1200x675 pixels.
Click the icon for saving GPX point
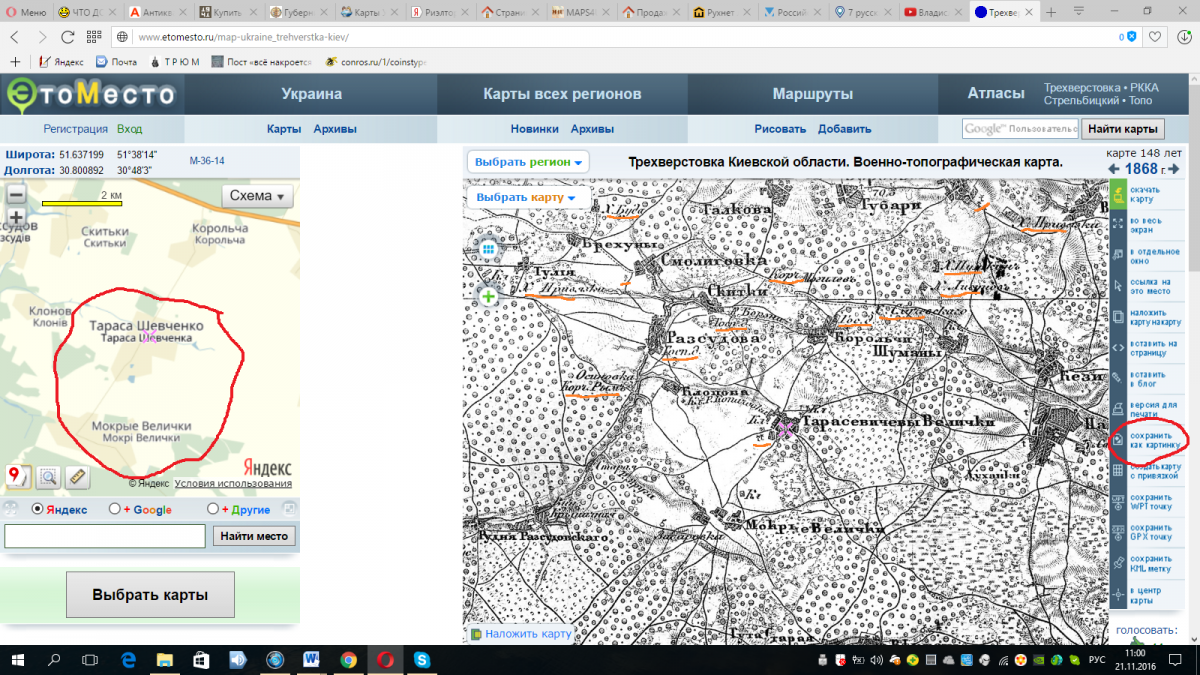[x=1118, y=532]
